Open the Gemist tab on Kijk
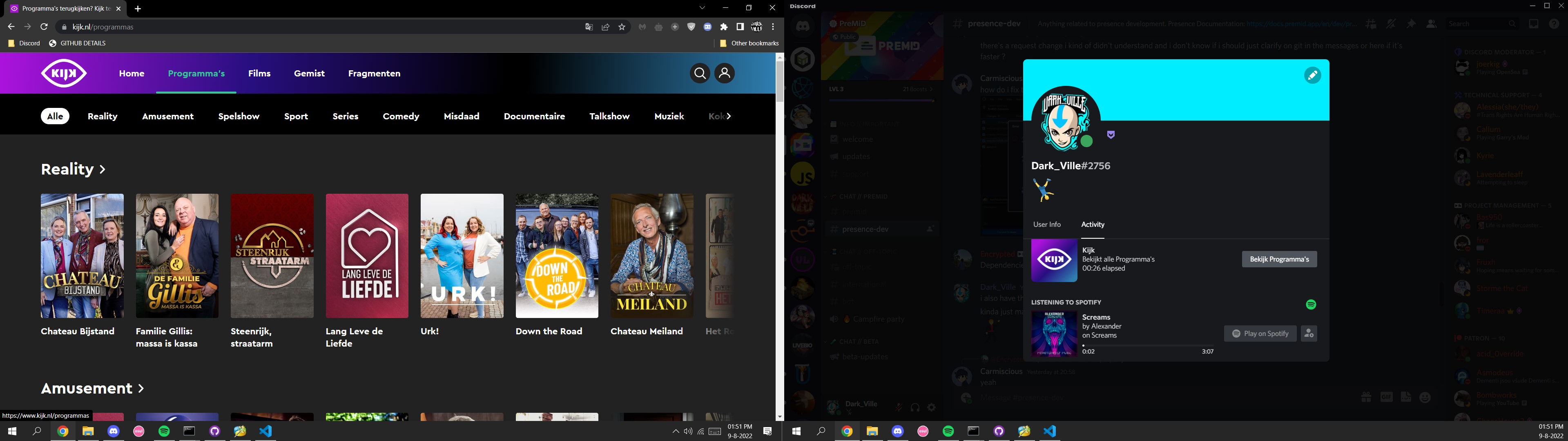Viewport: 1568px width, 441px height. coord(309,74)
